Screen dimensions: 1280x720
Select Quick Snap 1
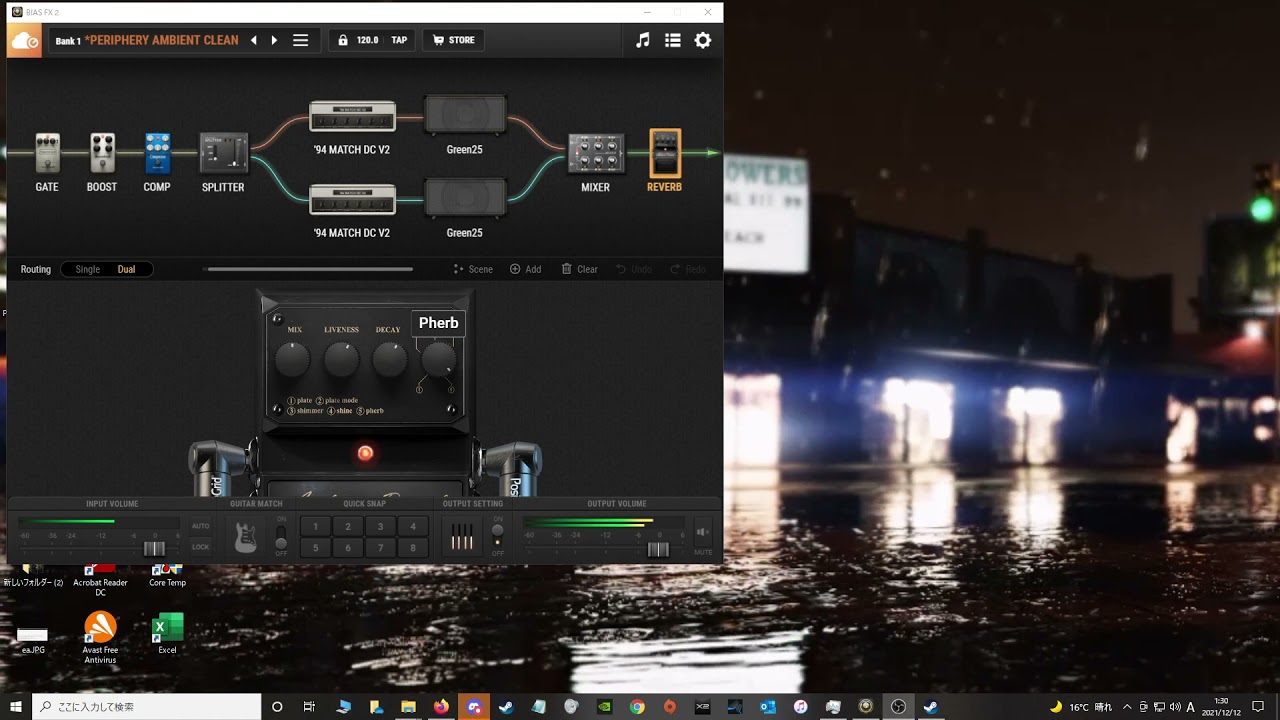click(316, 527)
